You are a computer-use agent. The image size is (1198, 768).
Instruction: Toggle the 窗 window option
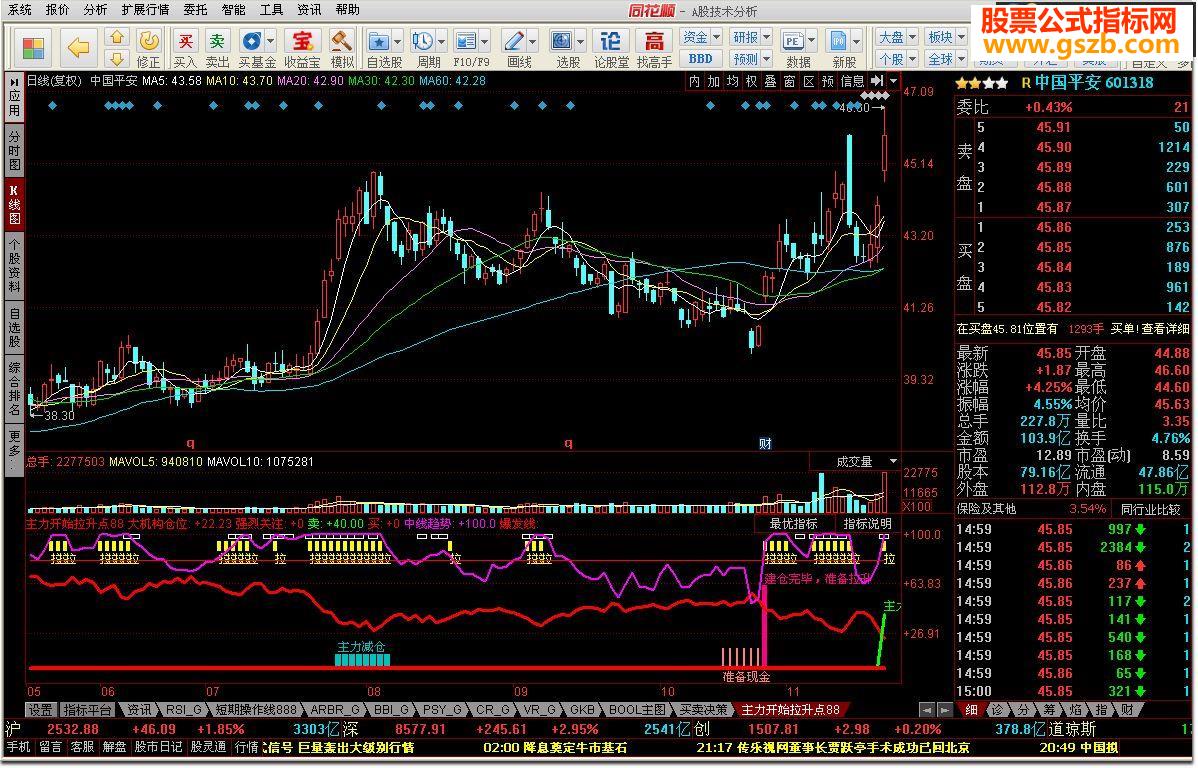(x=789, y=81)
